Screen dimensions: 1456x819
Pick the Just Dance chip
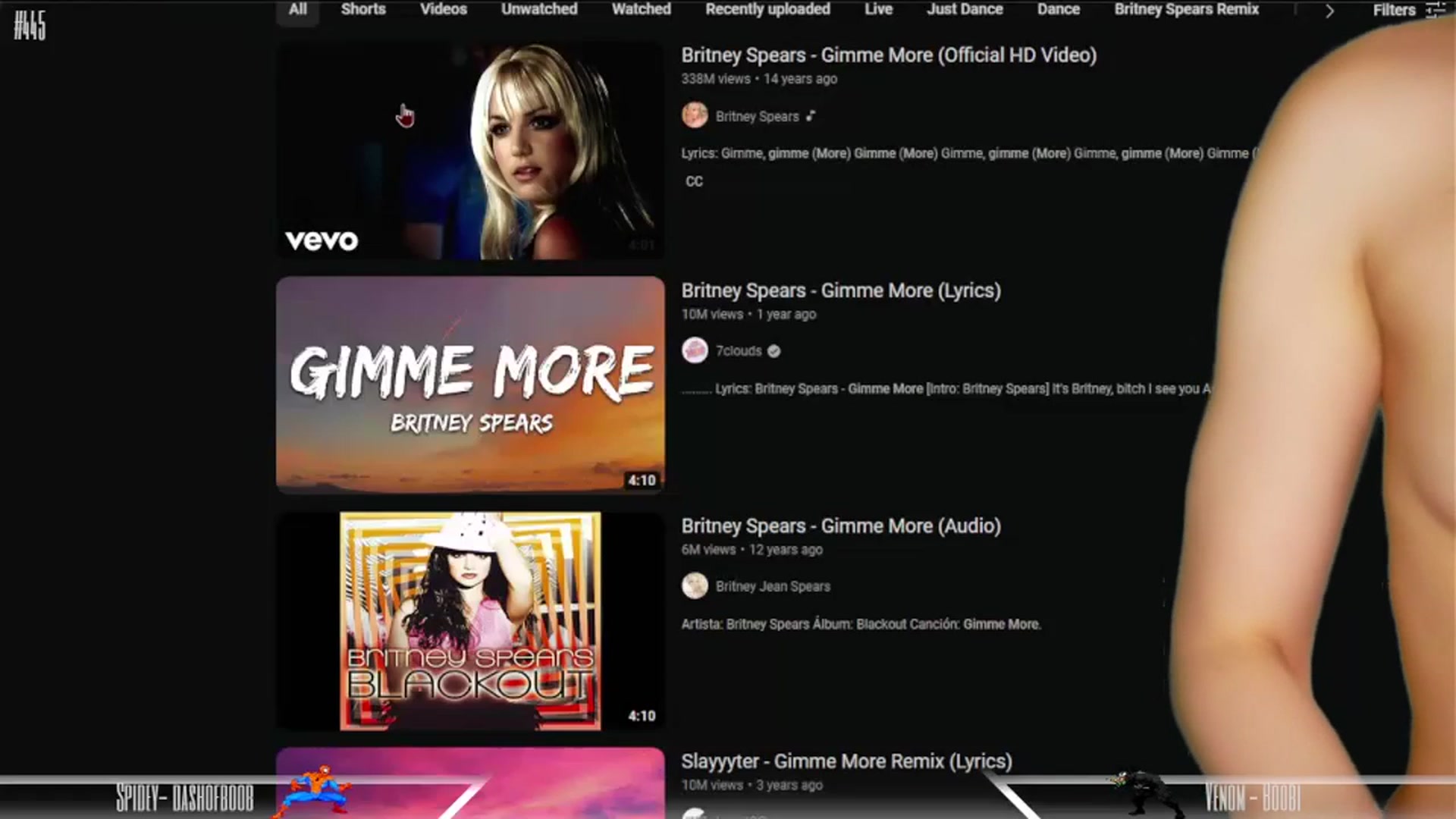[965, 10]
